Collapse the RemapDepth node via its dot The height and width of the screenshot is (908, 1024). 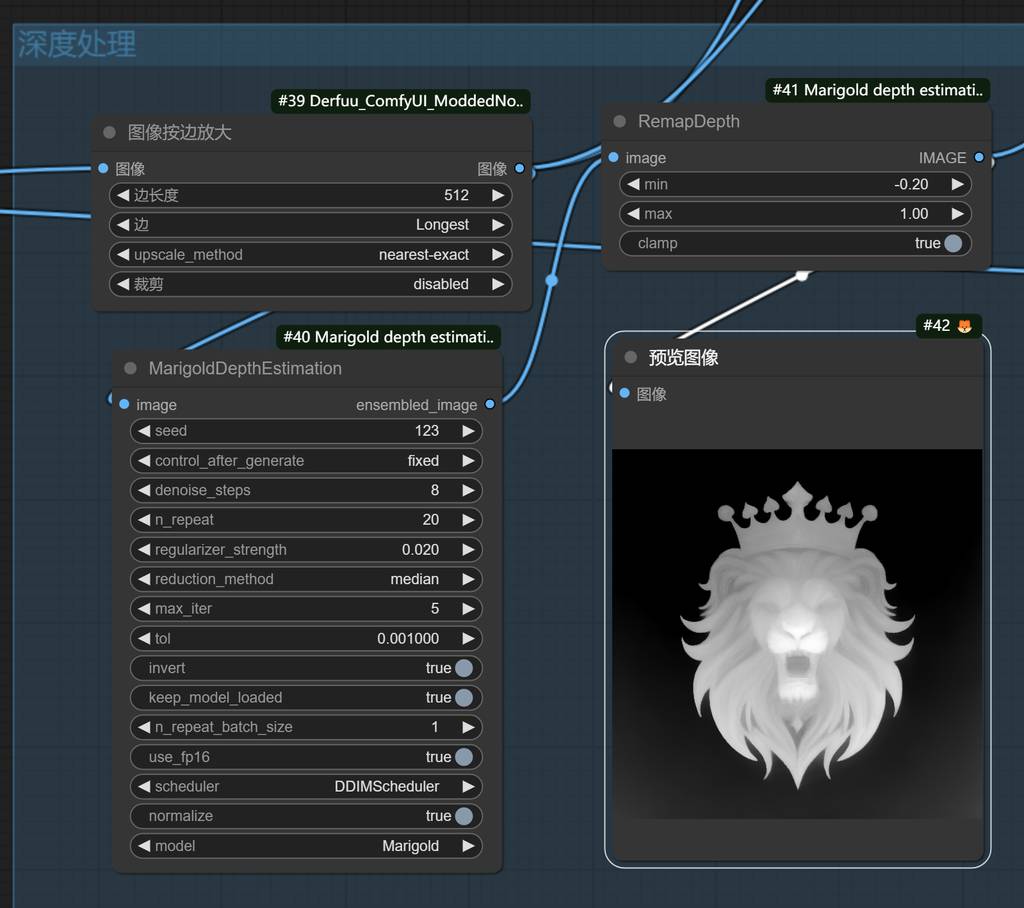(x=619, y=121)
